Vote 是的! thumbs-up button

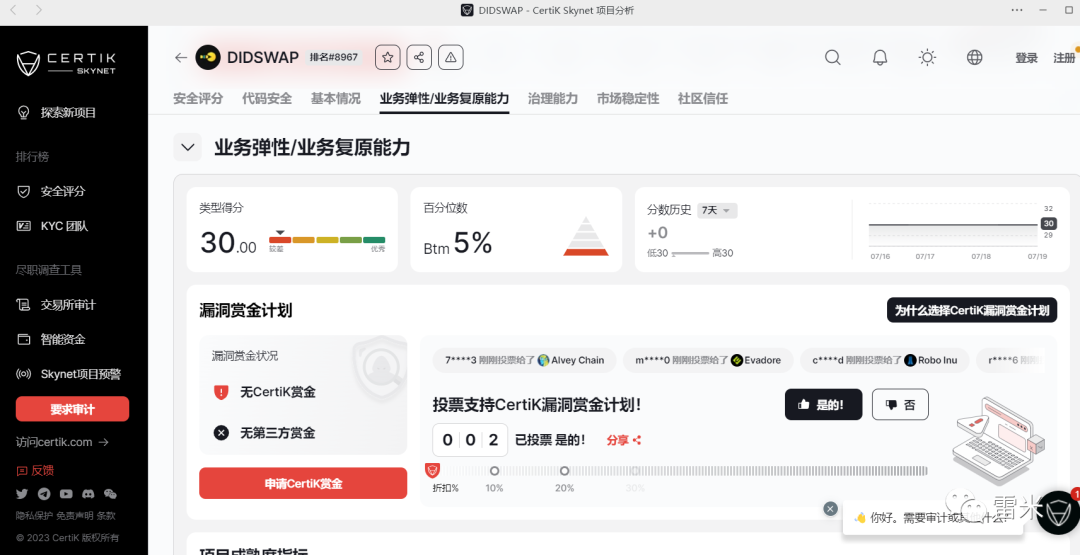pyautogui.click(x=823, y=405)
